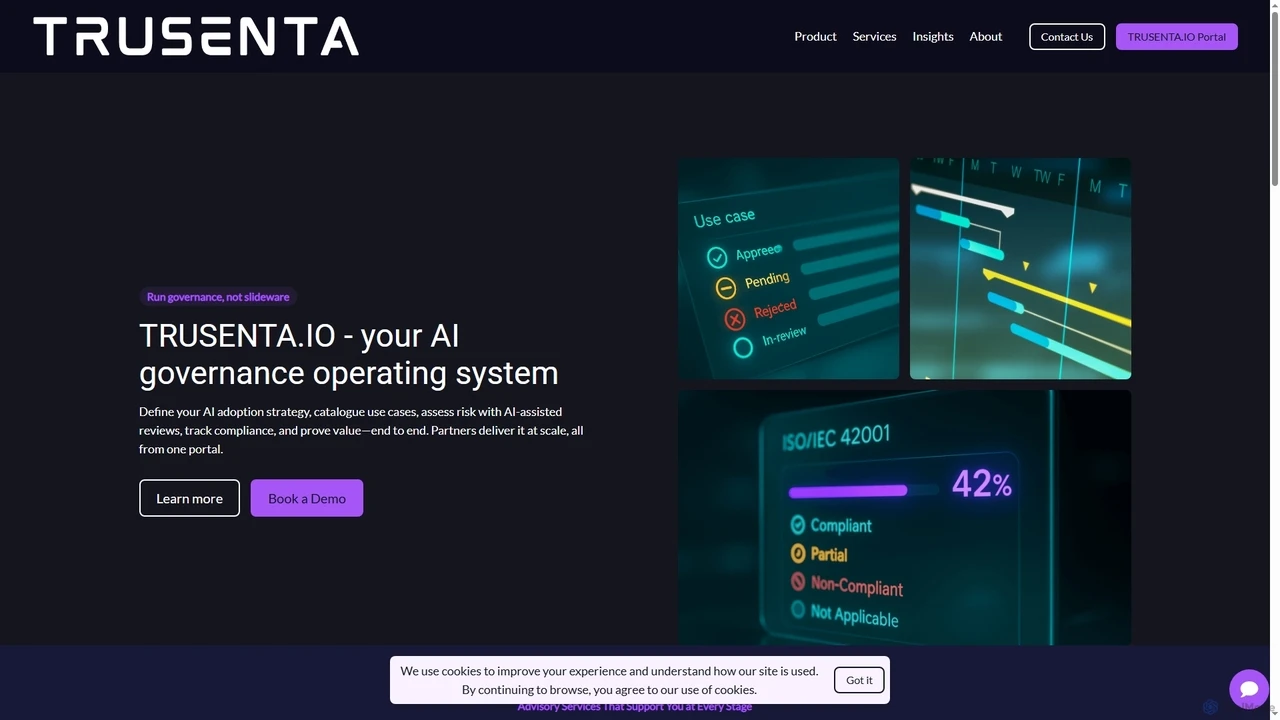The height and width of the screenshot is (720, 1280).
Task: Click the 'We use cookies' notice text
Action: click(x=609, y=680)
